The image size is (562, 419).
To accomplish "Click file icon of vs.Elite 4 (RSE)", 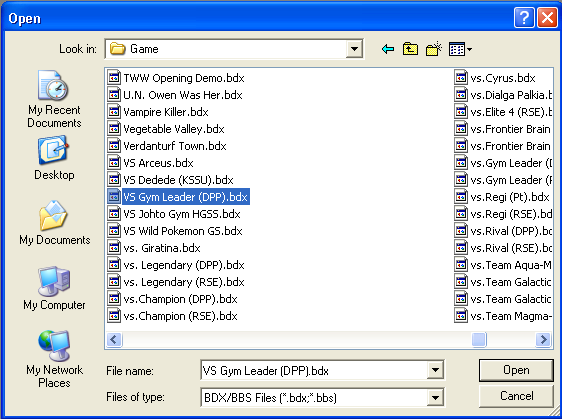I will tap(461, 111).
